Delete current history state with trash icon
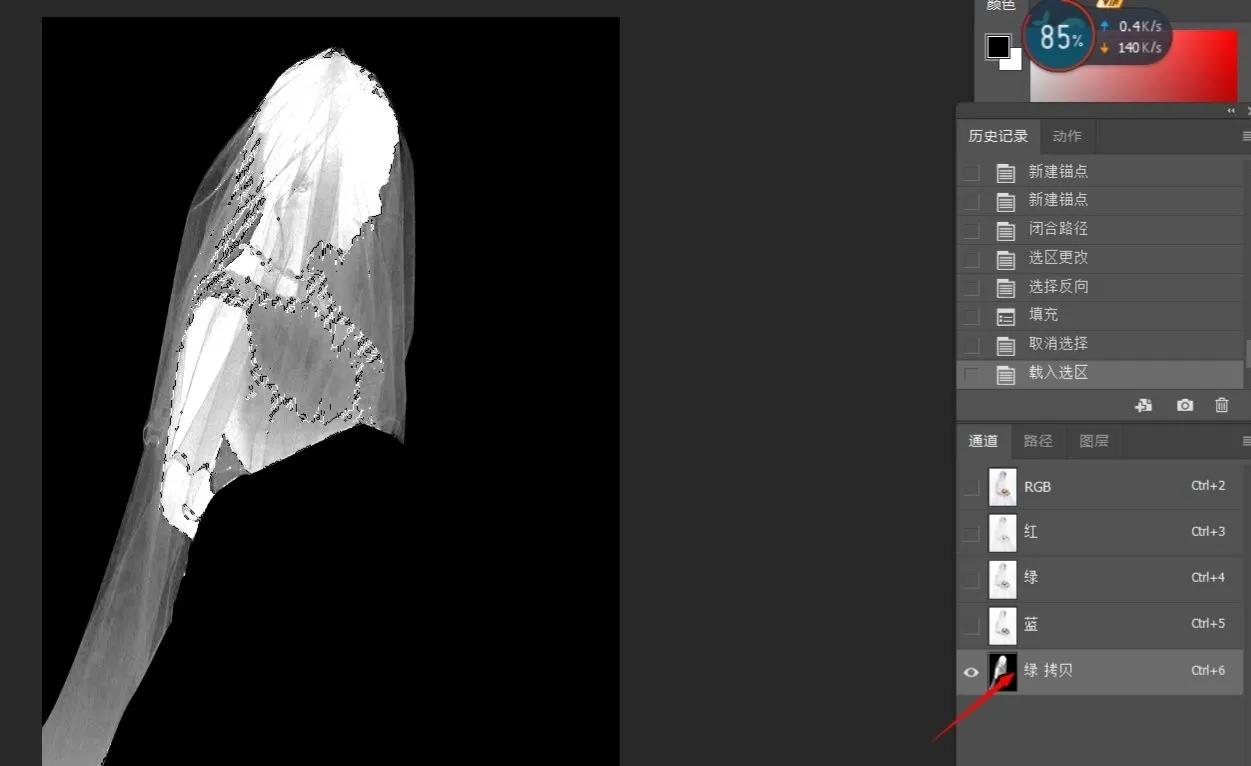Viewport: 1251px width, 766px height. click(1221, 405)
